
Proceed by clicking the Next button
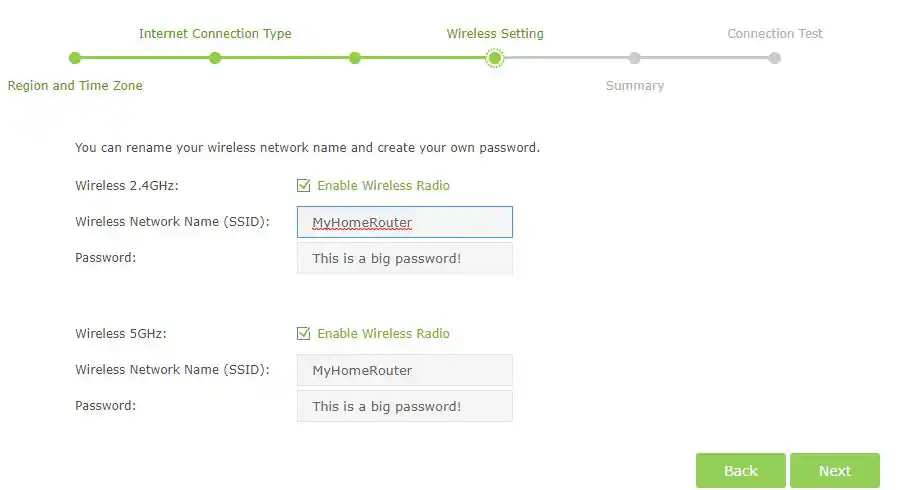point(835,471)
